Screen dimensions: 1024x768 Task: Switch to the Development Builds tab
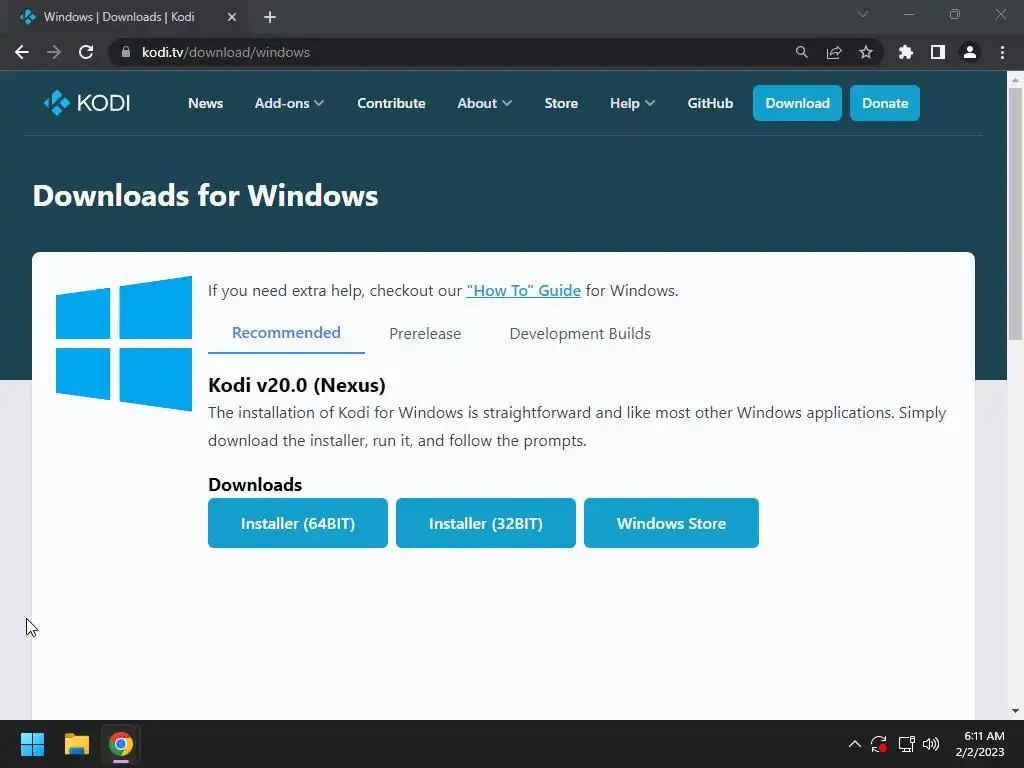(x=580, y=334)
